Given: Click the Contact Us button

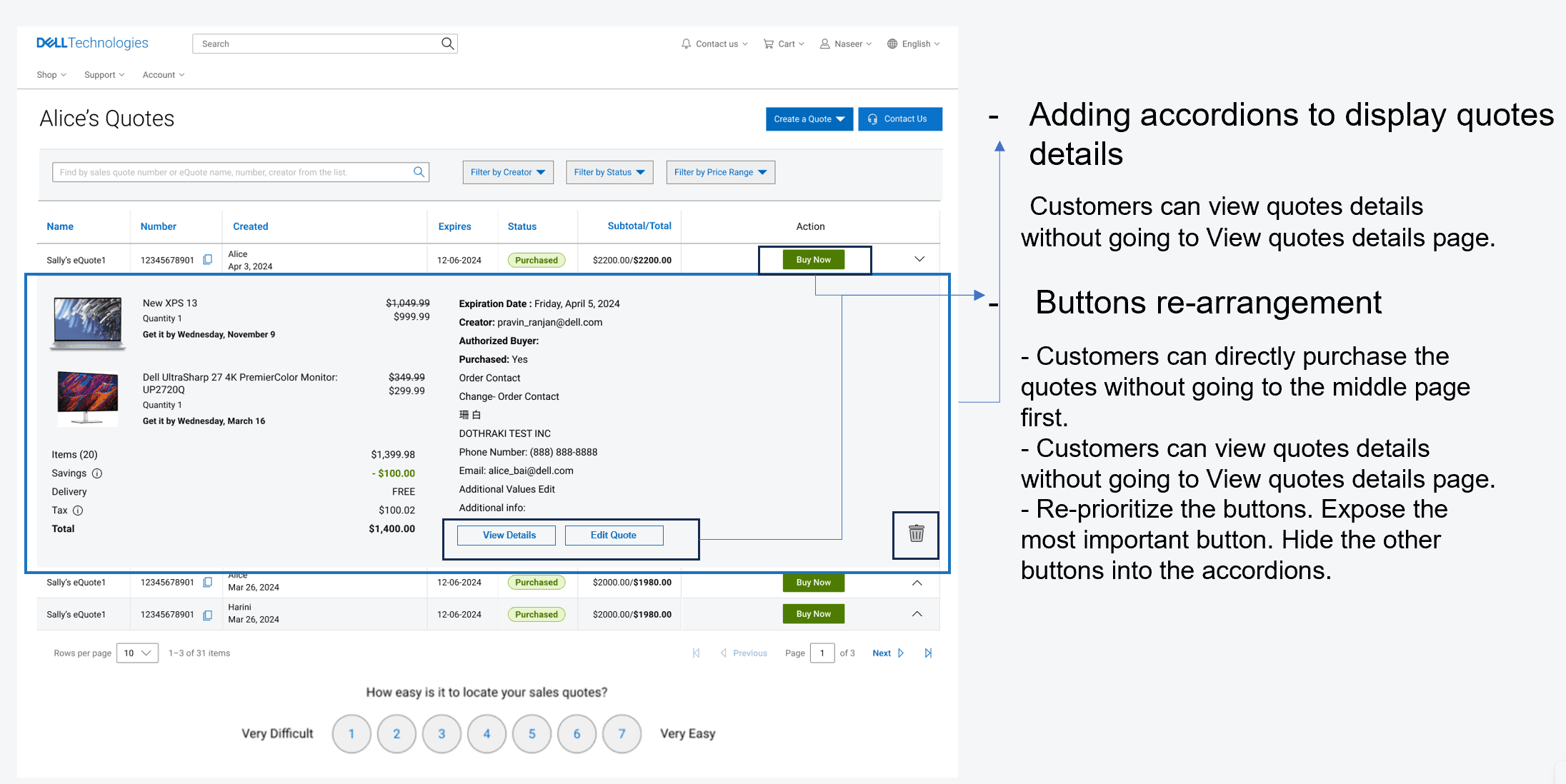Looking at the screenshot, I should (900, 119).
